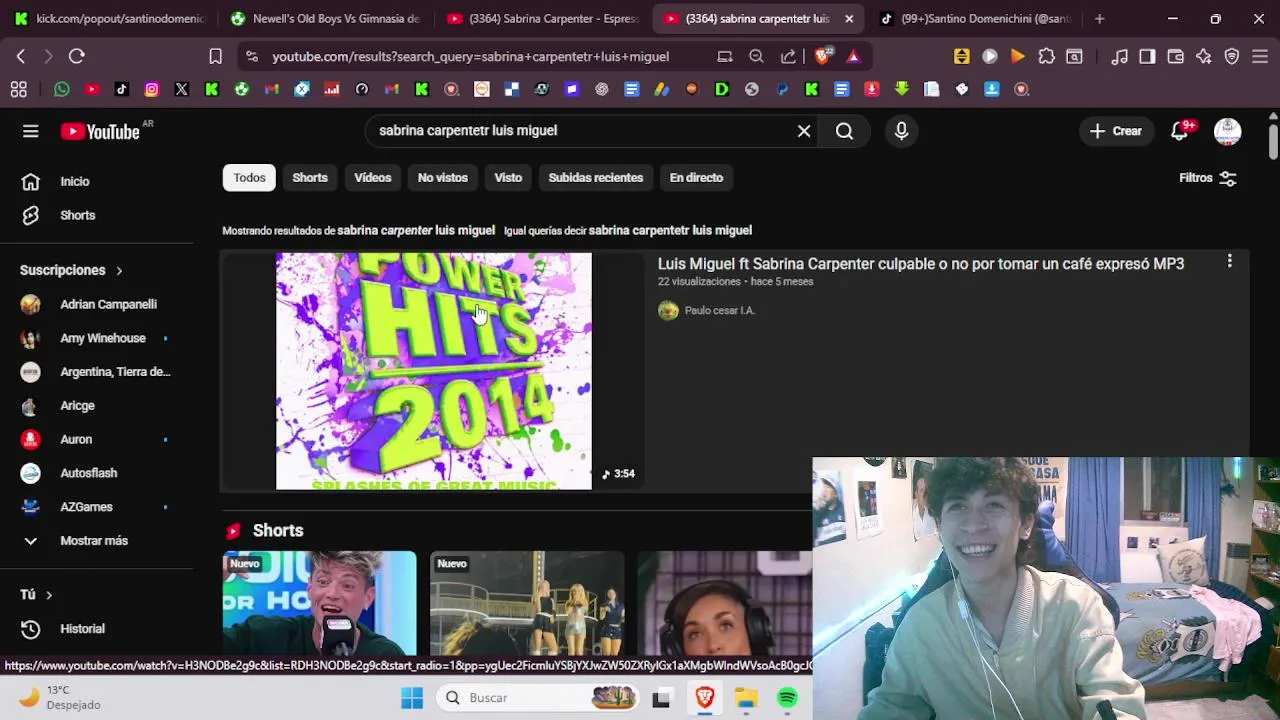
Task: Open the Extensions puzzle icon
Action: [x=1047, y=57]
